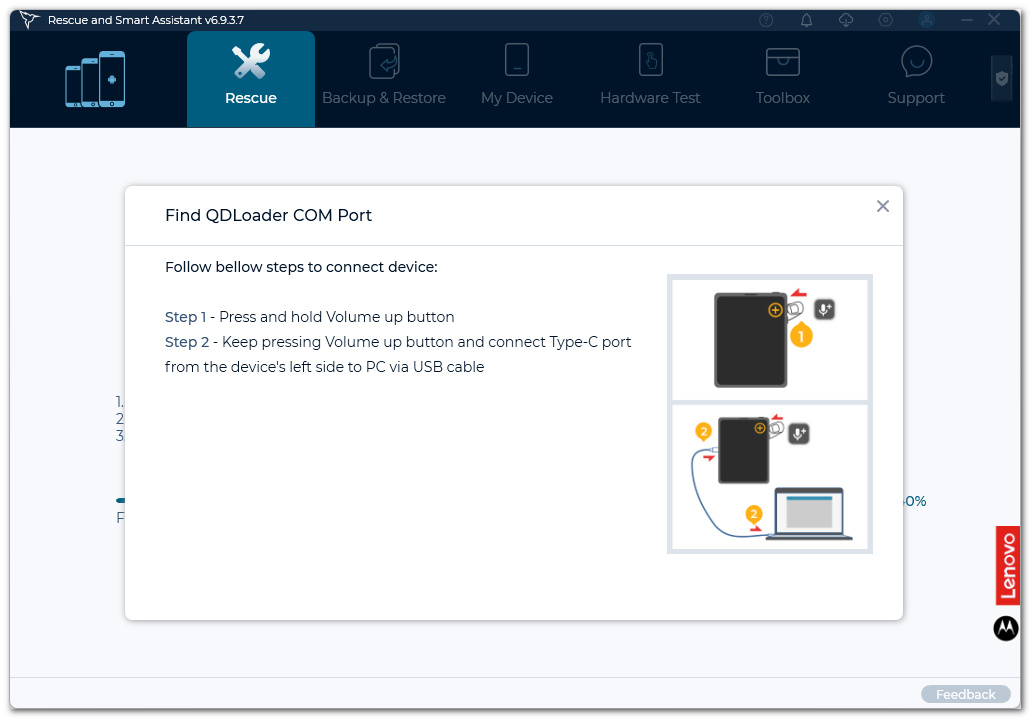Switch to Backup & Restore tab
This screenshot has height=719, width=1031.
pos(384,79)
